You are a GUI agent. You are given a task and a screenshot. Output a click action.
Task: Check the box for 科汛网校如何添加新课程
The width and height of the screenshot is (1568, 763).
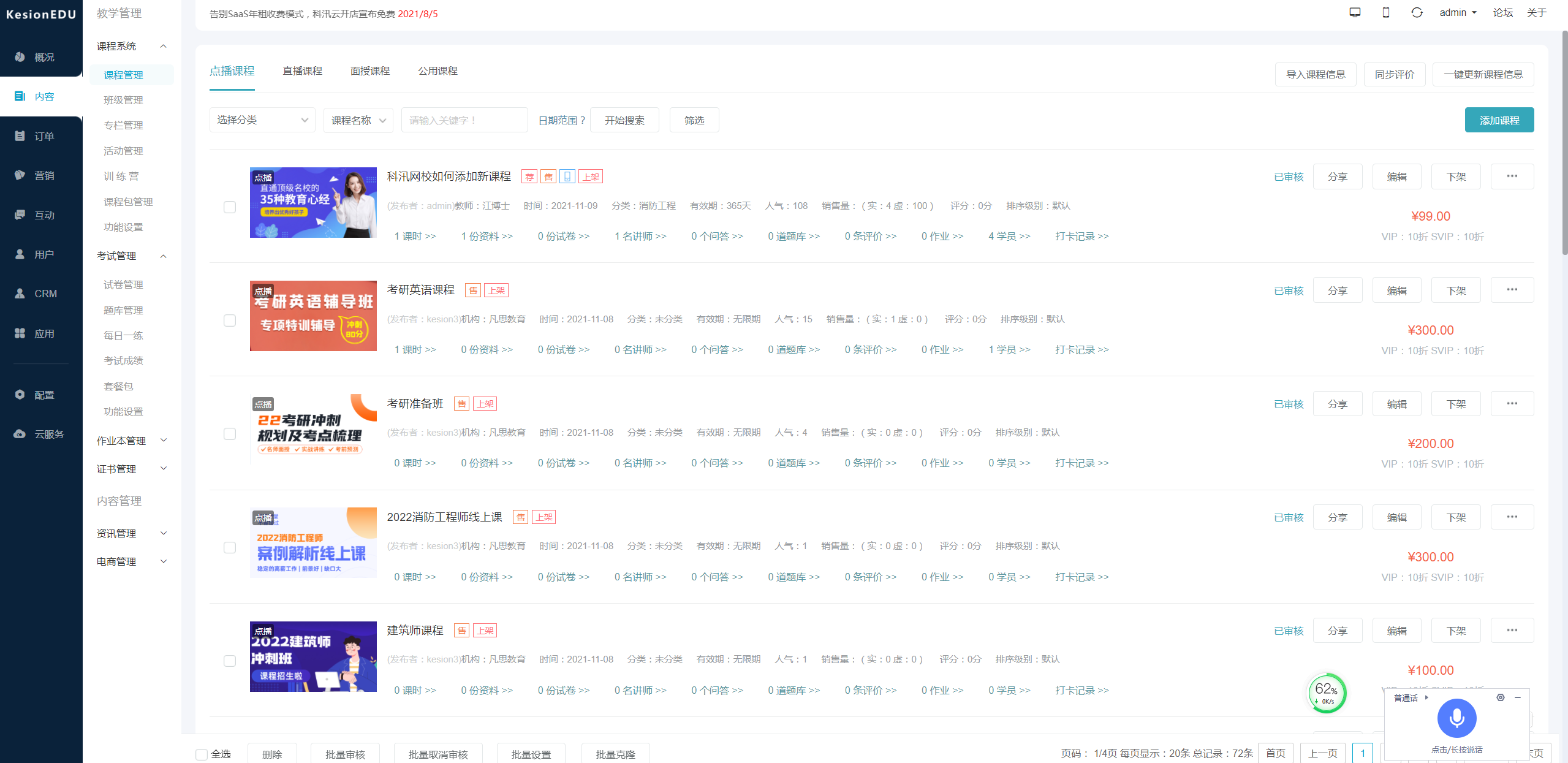230,207
